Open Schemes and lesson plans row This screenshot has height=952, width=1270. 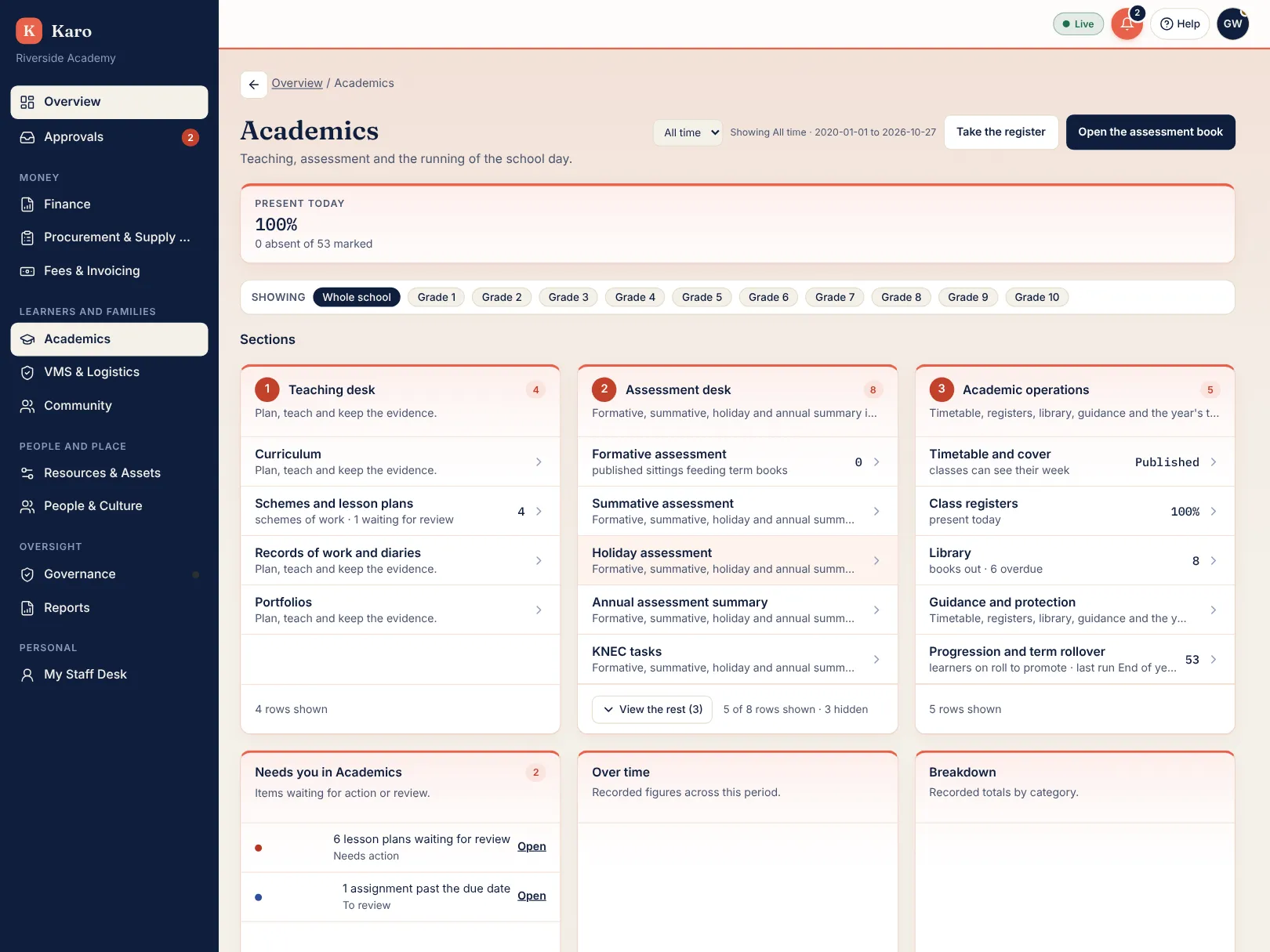pos(400,511)
